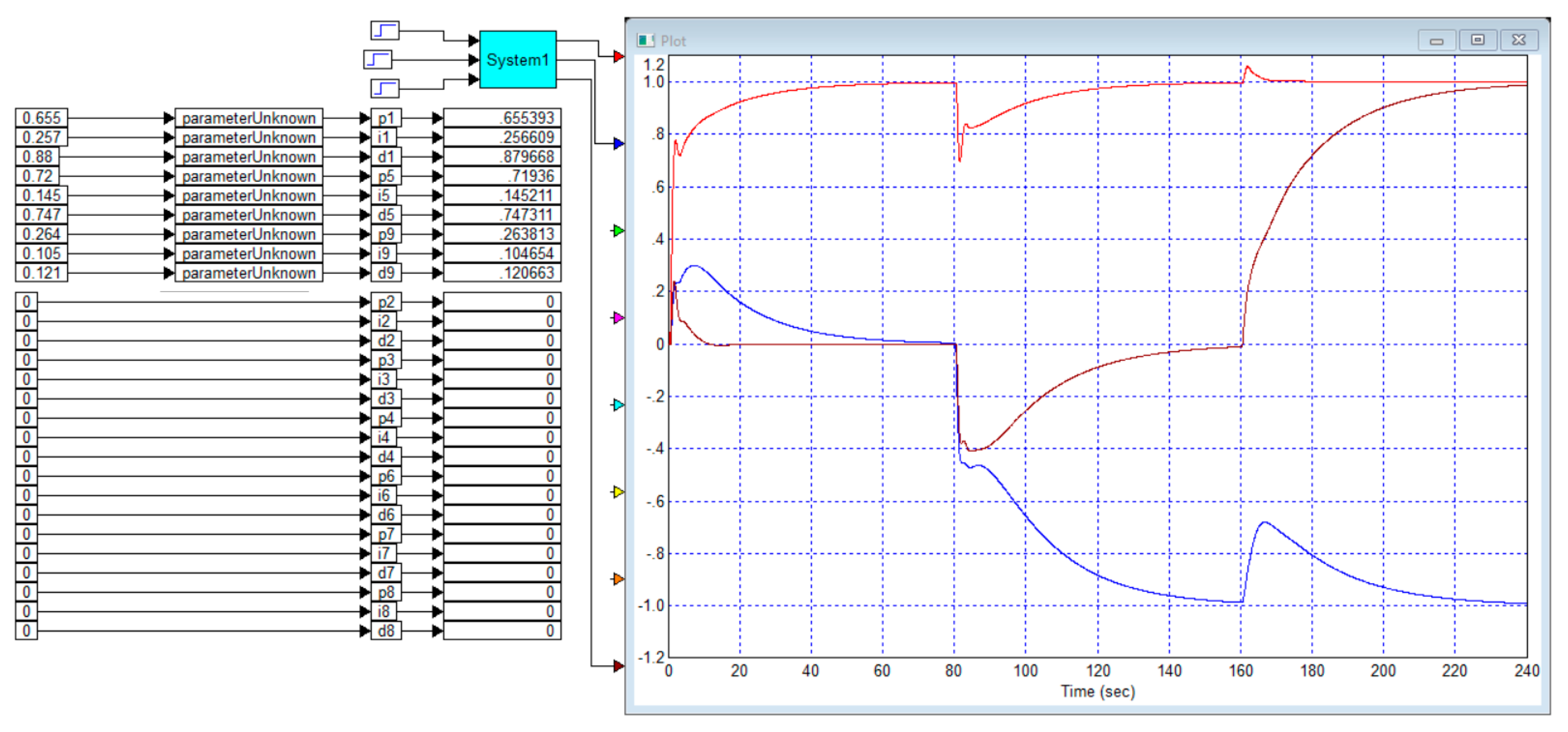This screenshot has height=732, width=1568.
Task: Click the yellow plot input connector
Action: 618,492
